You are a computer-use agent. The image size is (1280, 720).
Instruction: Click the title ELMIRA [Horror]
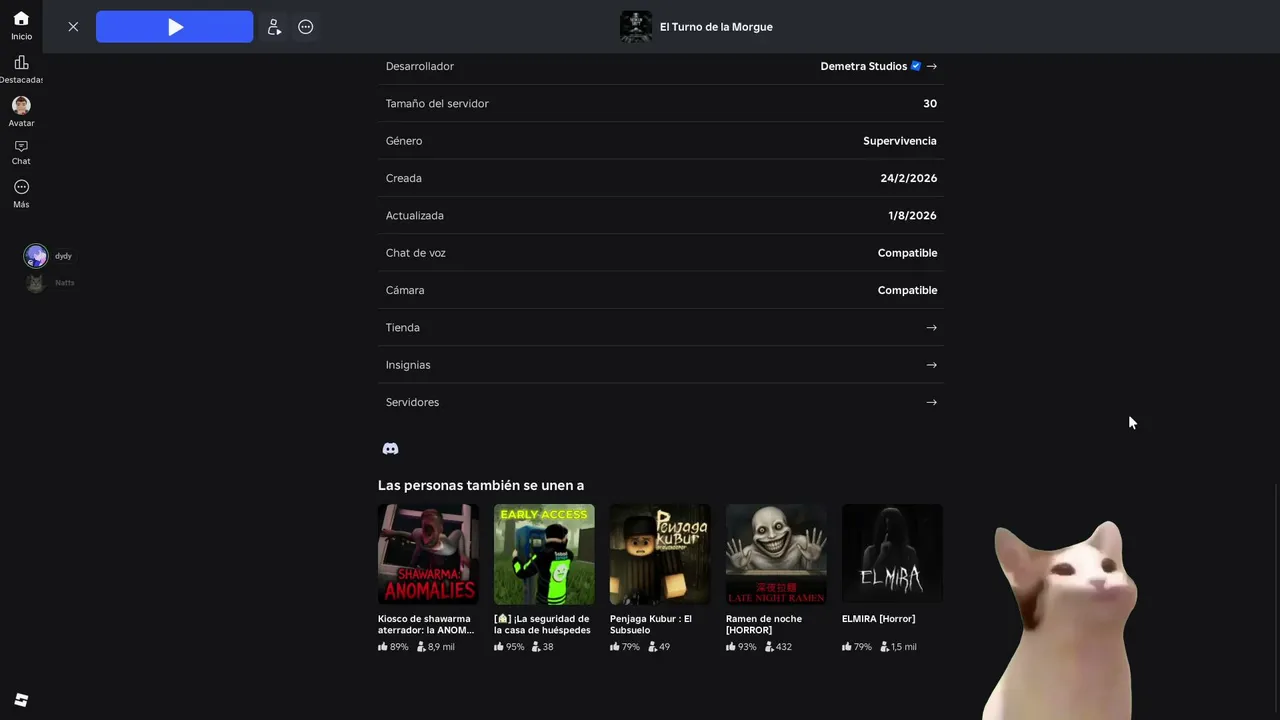click(879, 619)
